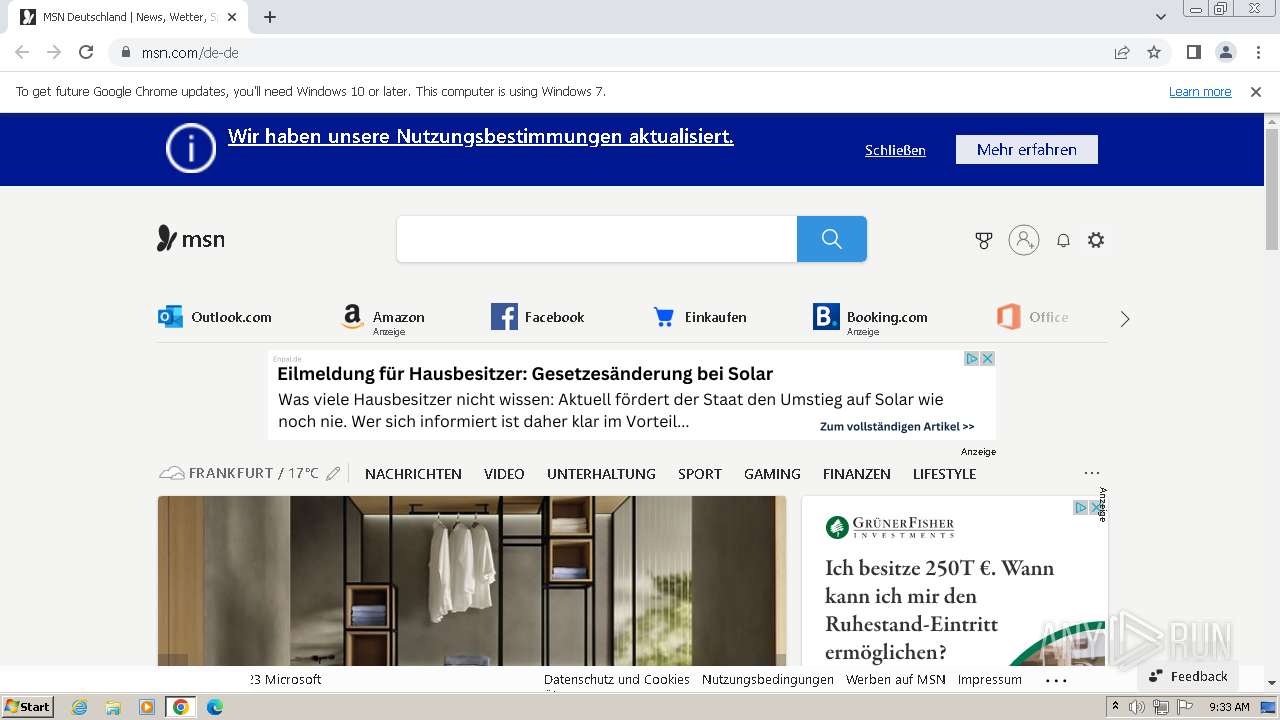The image size is (1280, 720).
Task: Focus the MSN search field
Action: point(597,239)
